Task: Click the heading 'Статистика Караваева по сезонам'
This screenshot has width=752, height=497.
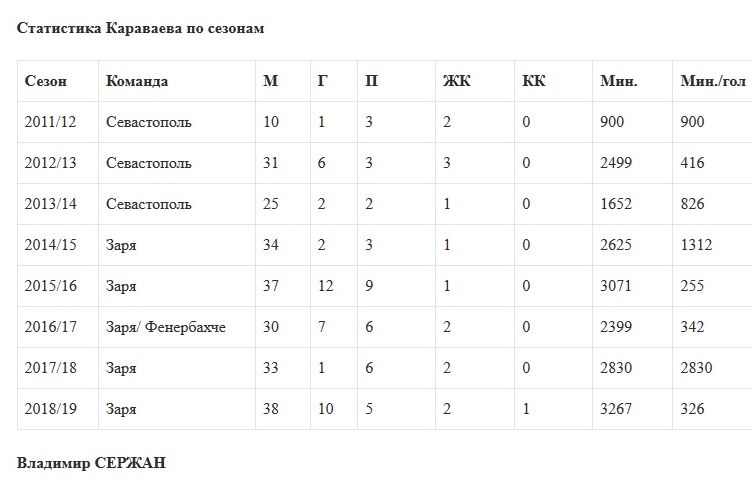Action: pos(140,28)
